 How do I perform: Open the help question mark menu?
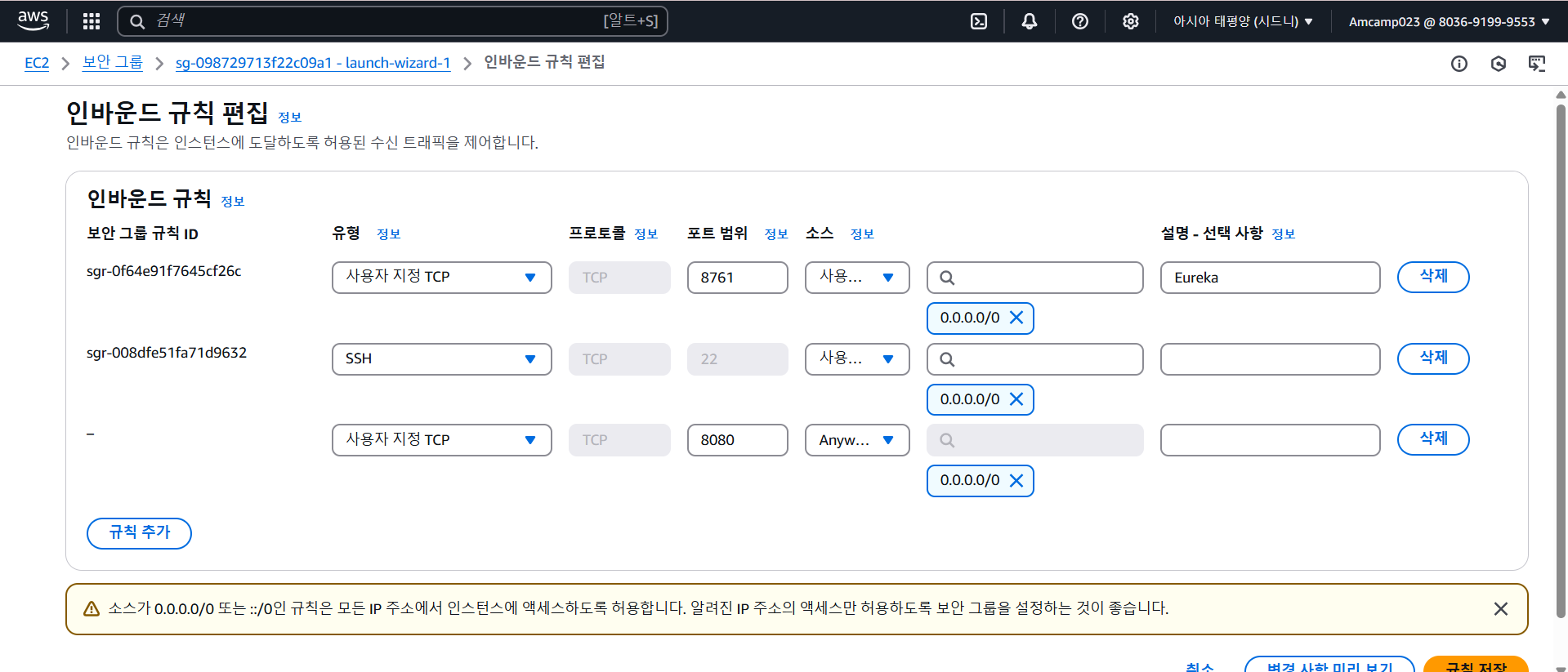[1080, 21]
